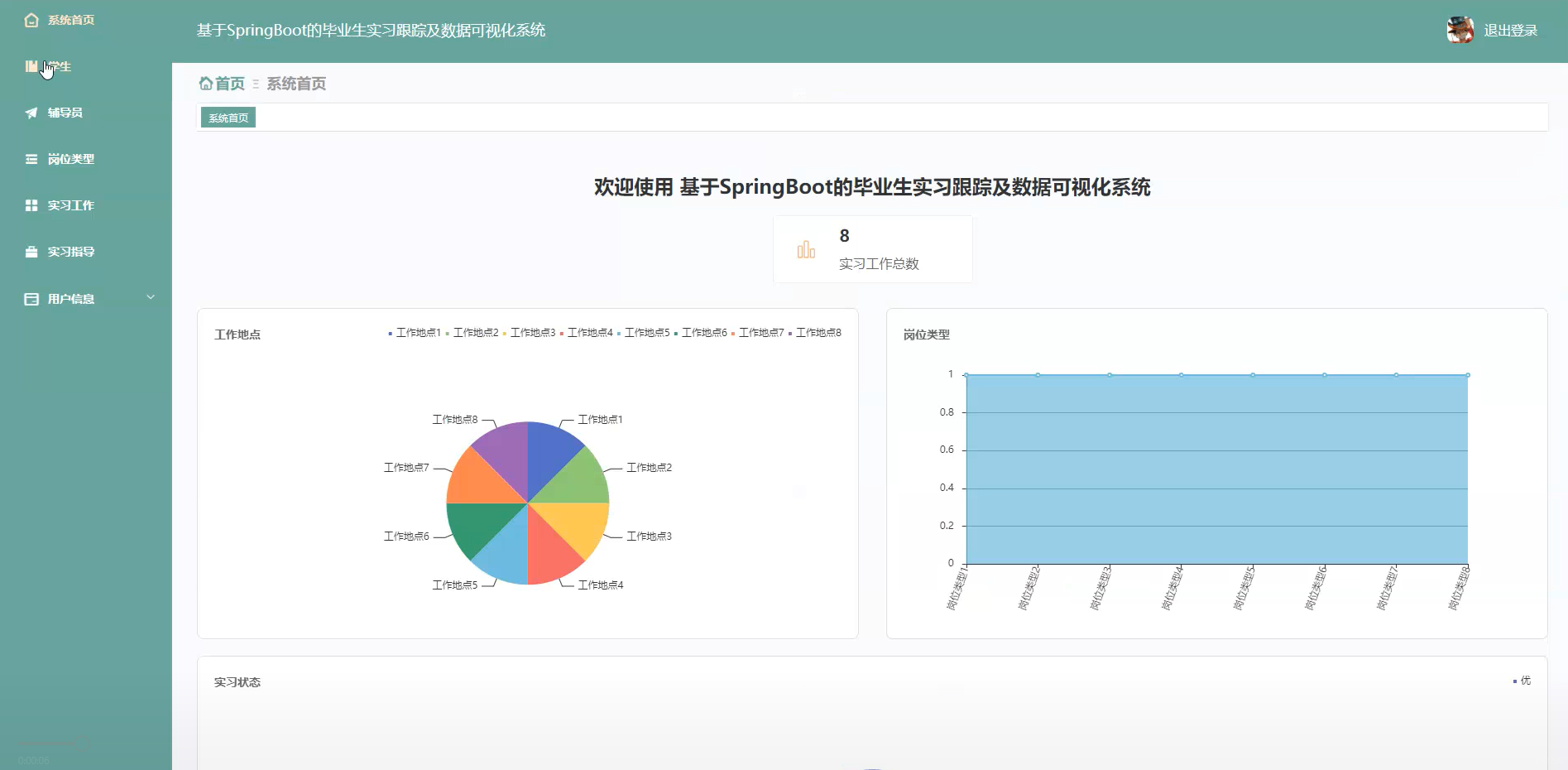Toggle the 工作地点6 legend item
The image size is (1568, 770).
click(x=700, y=333)
